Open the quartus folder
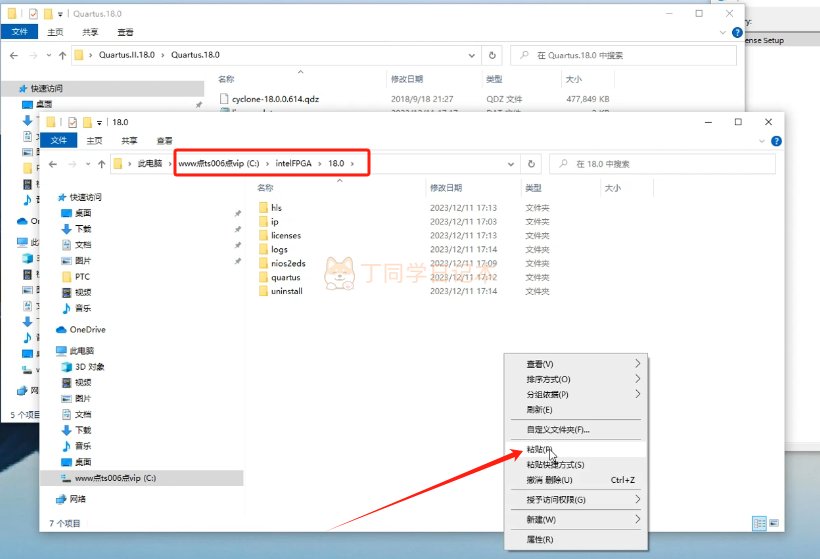 point(285,277)
